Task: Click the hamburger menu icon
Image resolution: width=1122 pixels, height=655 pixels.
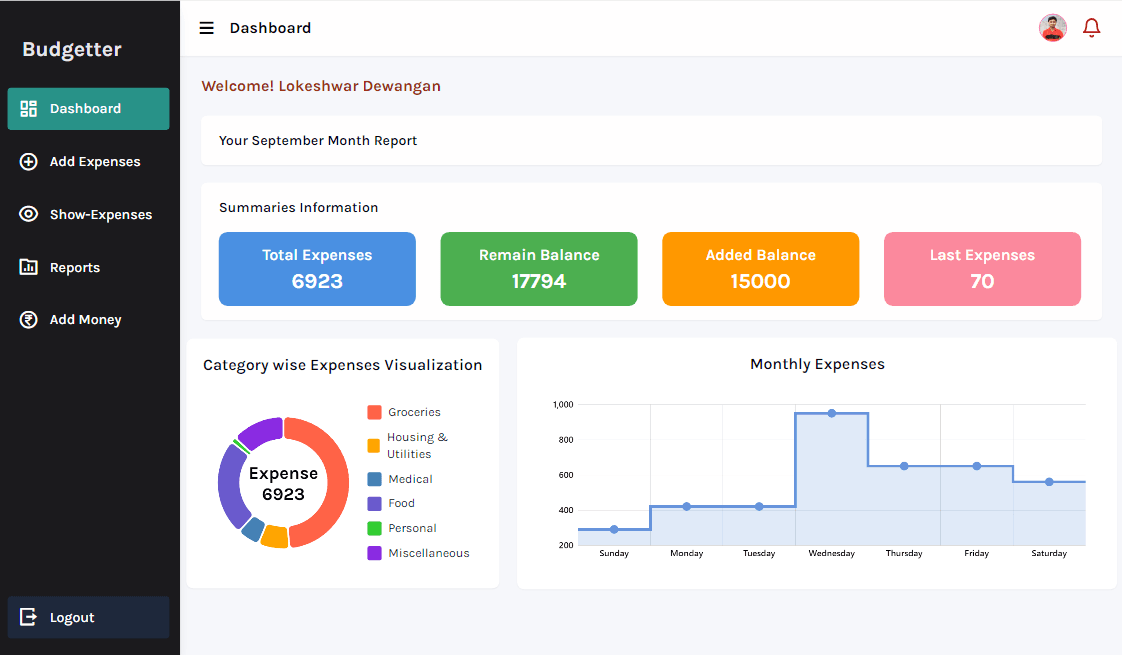Action: pos(206,28)
